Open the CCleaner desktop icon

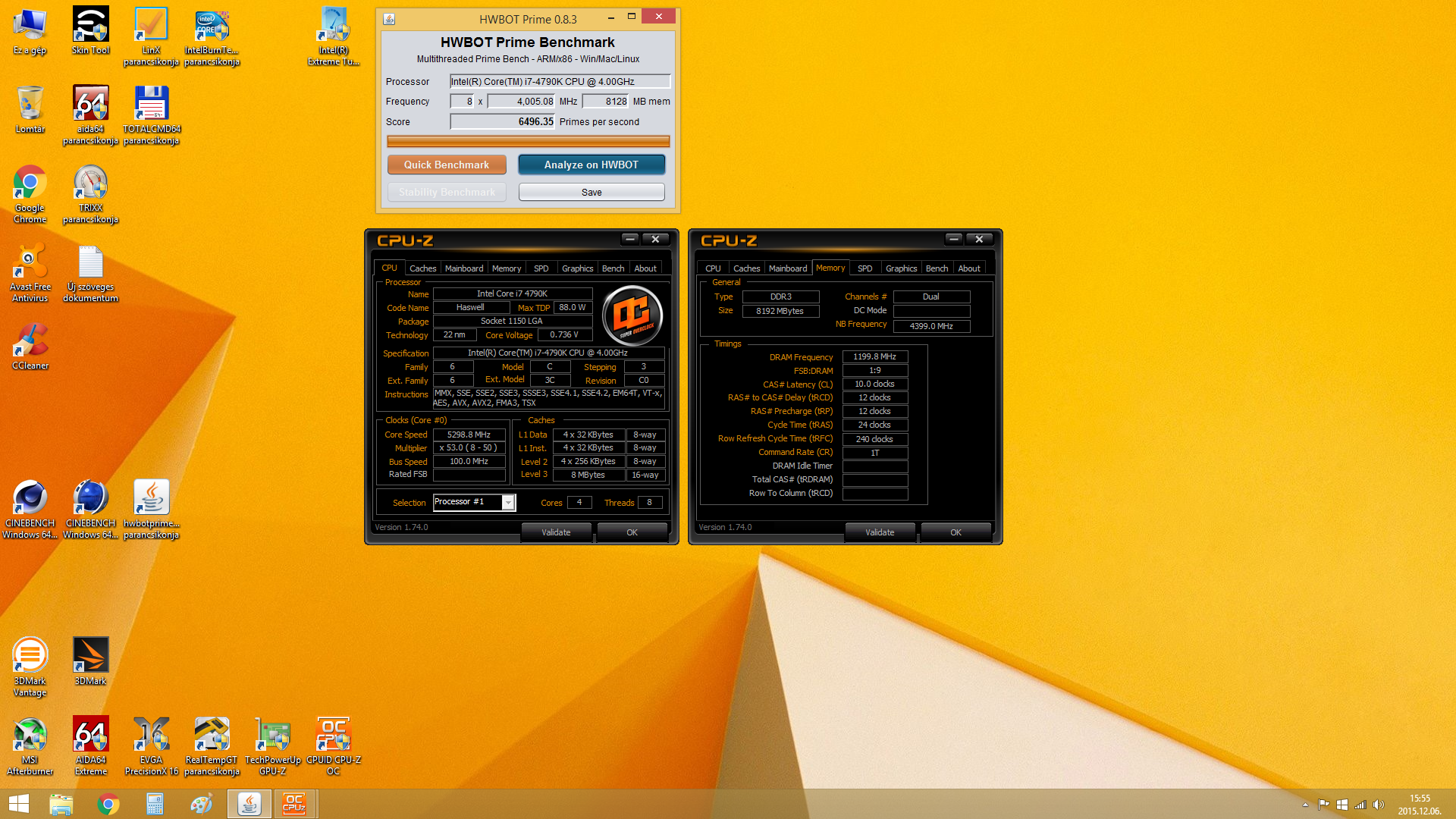(x=30, y=347)
